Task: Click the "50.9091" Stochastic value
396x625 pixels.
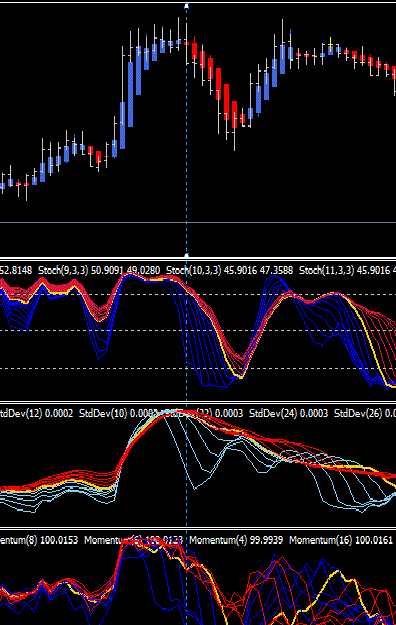Action: tap(108, 270)
